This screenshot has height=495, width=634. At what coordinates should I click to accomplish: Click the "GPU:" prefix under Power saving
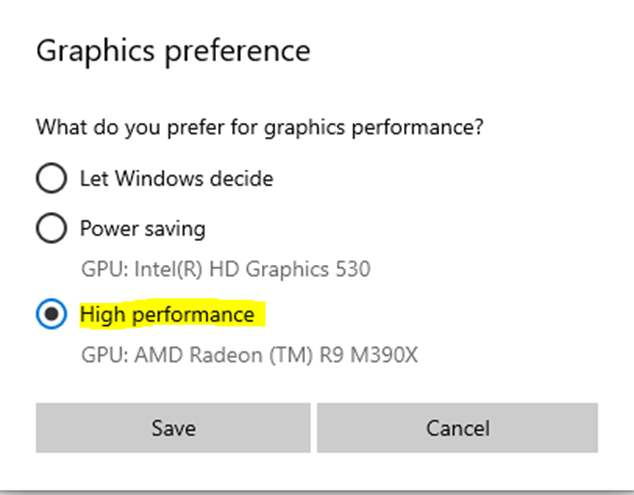click(99, 269)
